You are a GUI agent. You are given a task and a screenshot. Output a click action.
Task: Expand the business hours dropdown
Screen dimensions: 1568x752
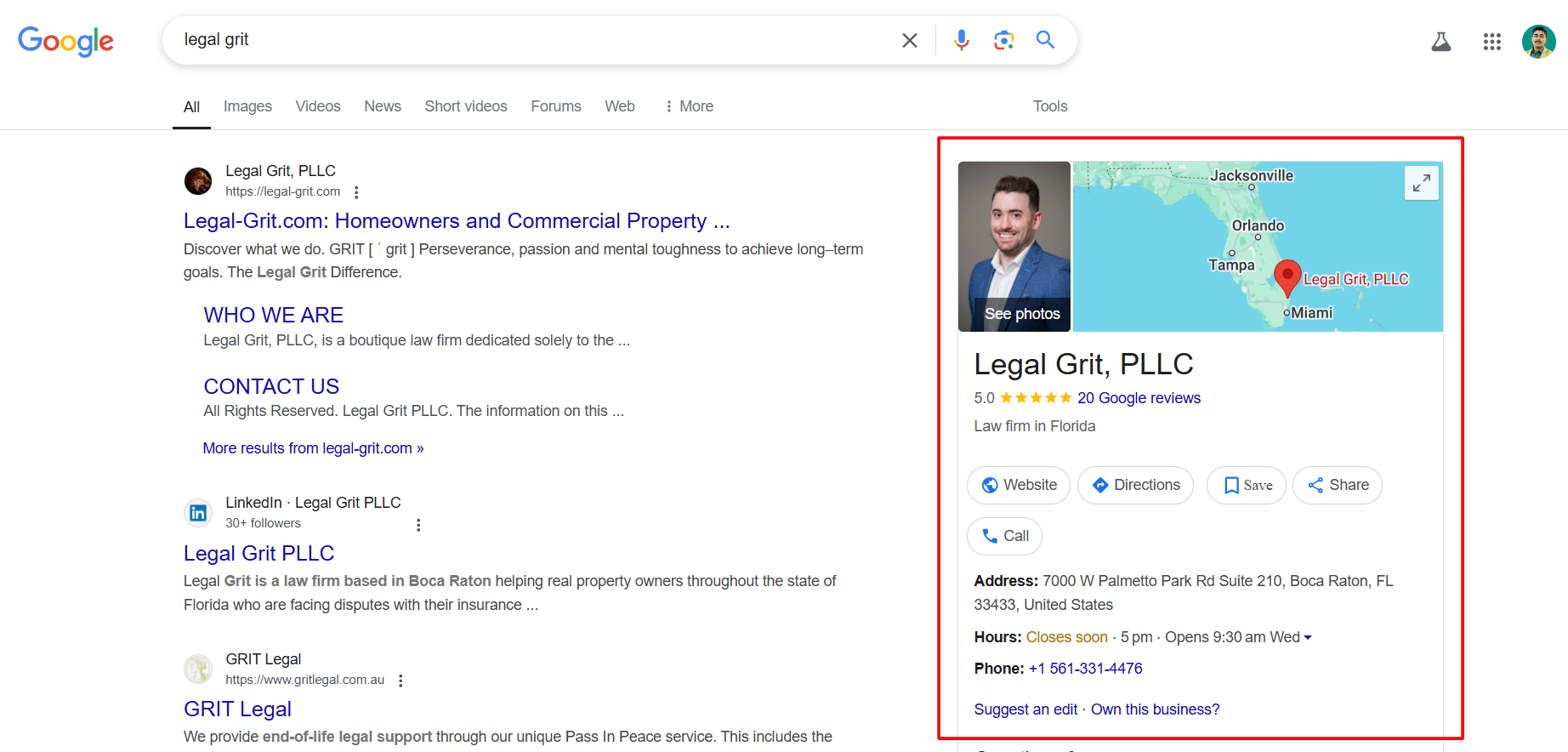pyautogui.click(x=1308, y=638)
